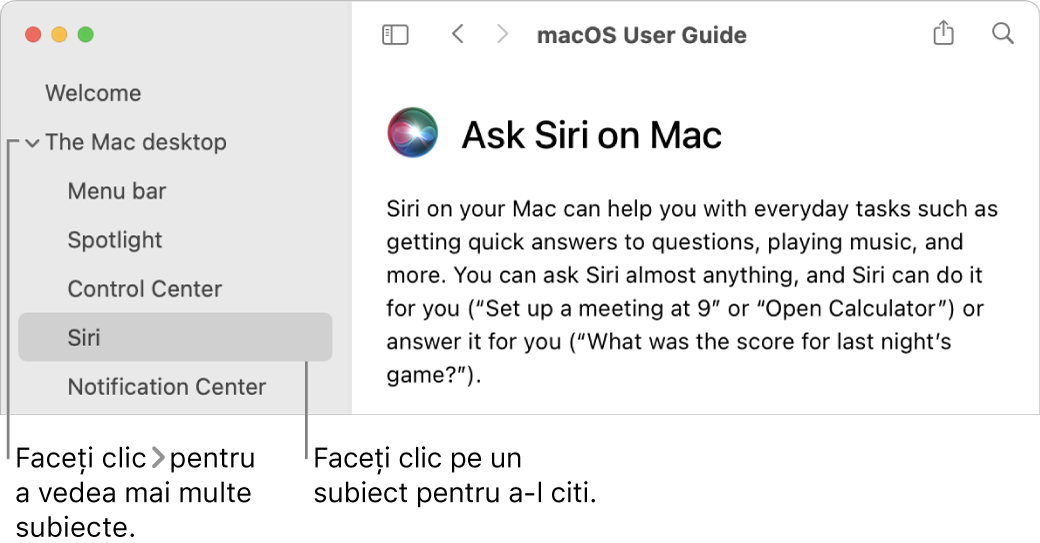Image resolution: width=1040 pixels, height=543 pixels.
Task: Maximize the window with green button
Action: pos(85,35)
